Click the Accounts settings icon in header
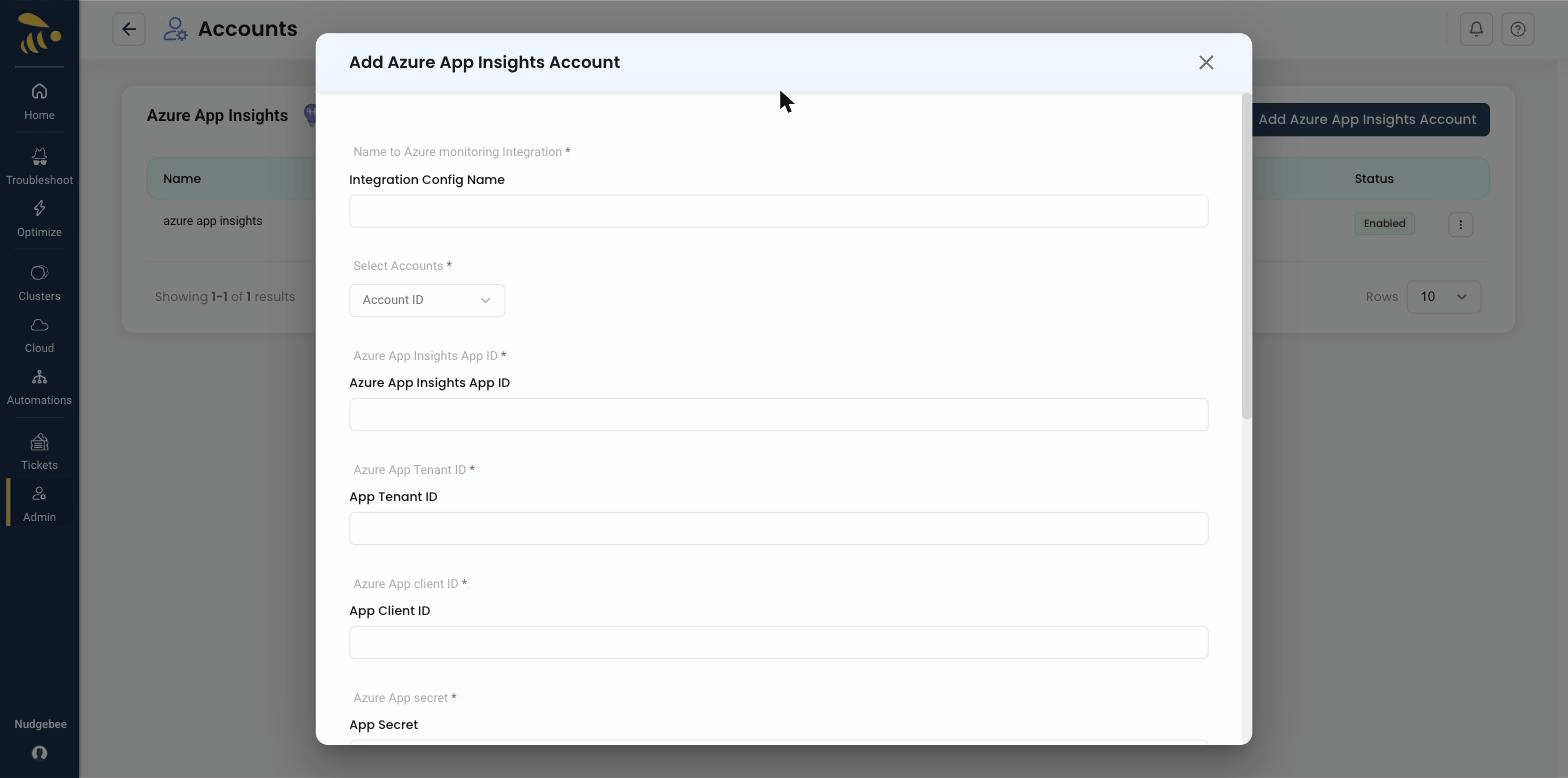 pyautogui.click(x=175, y=29)
